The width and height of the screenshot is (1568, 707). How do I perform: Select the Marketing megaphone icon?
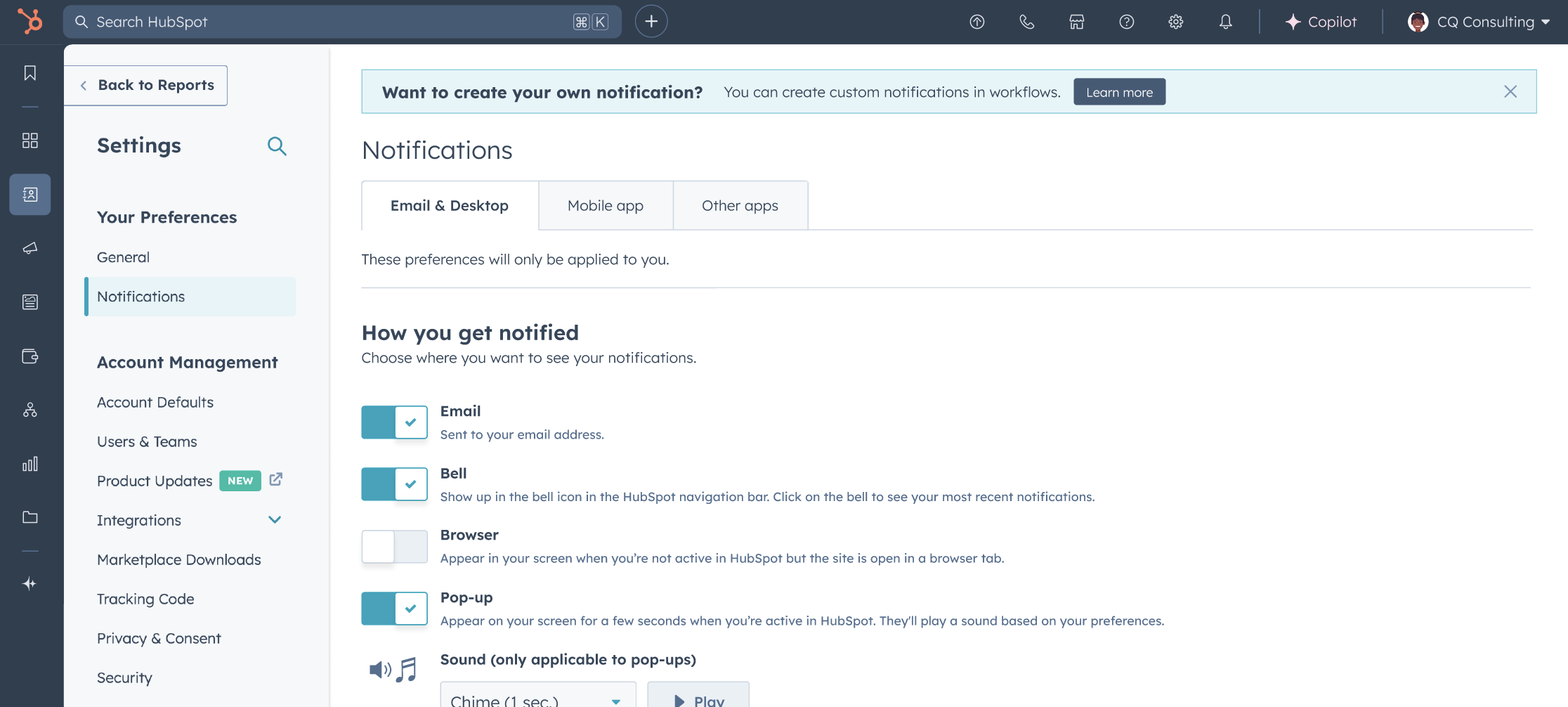coord(30,247)
